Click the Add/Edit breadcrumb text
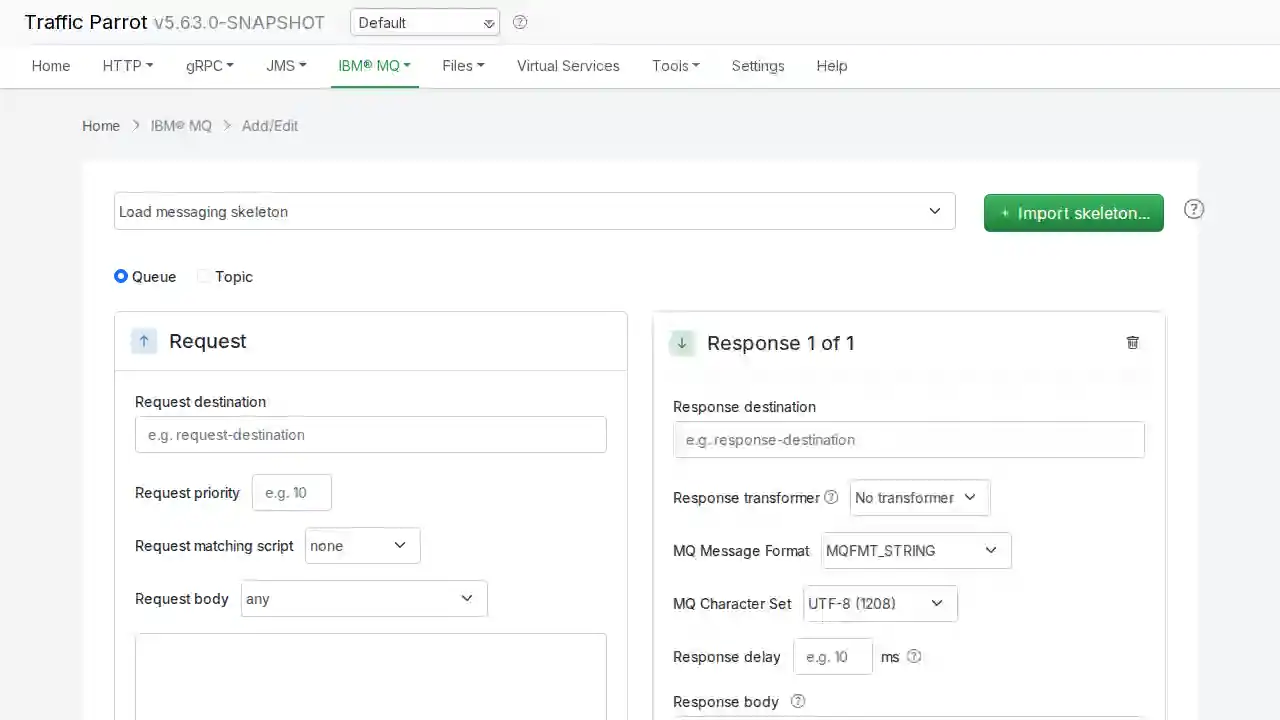 pyautogui.click(x=270, y=126)
